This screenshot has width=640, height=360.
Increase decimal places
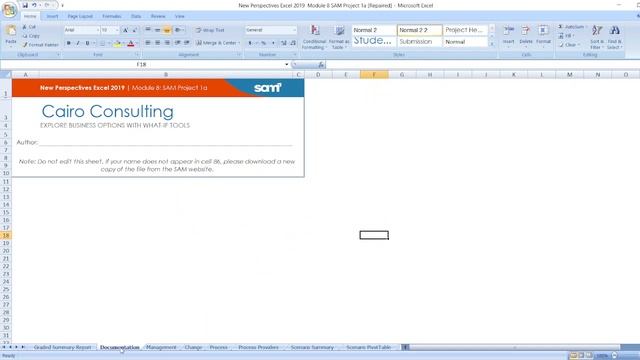[284, 43]
